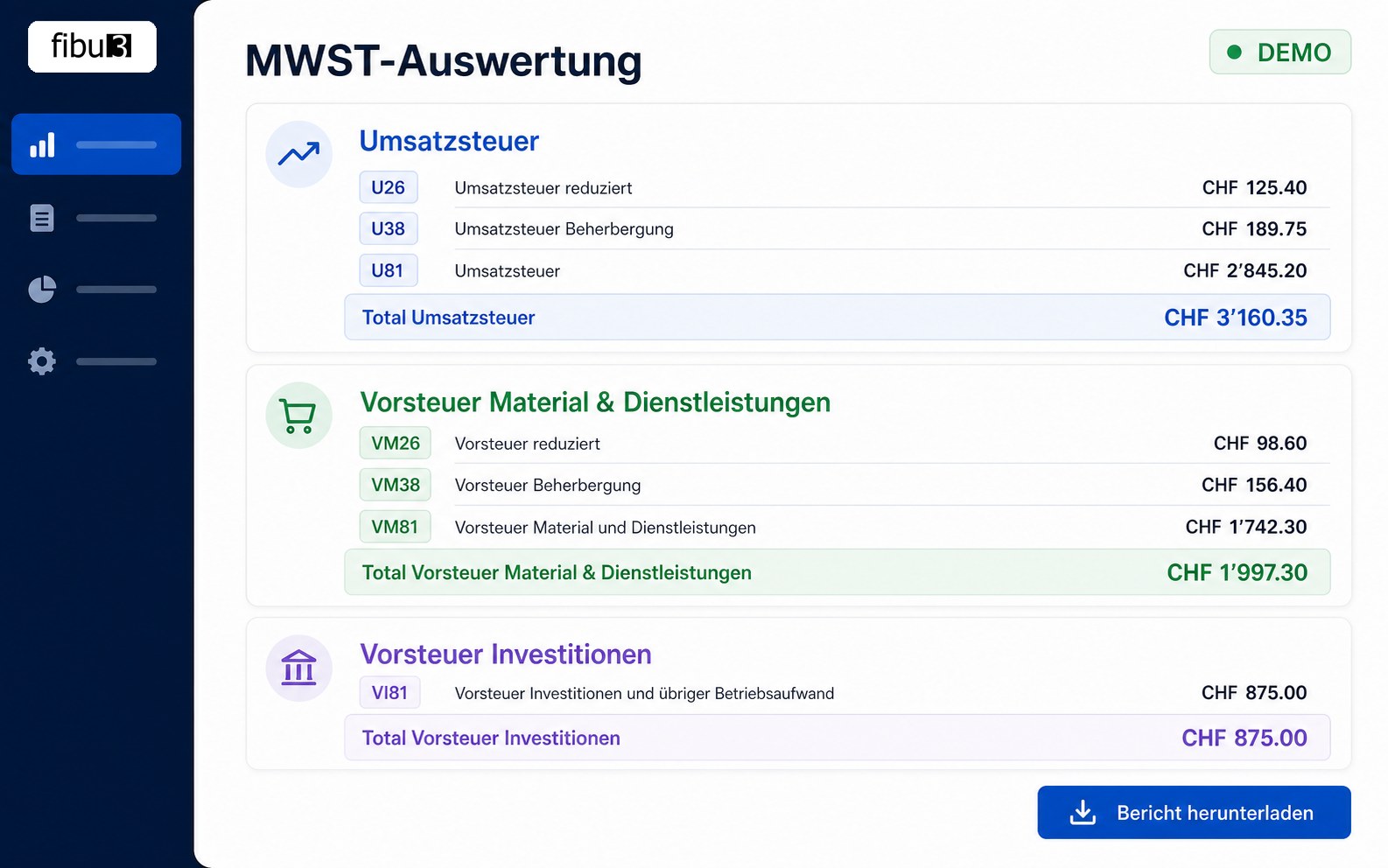Click the U38 code tag
1388x868 pixels.
[389, 229]
